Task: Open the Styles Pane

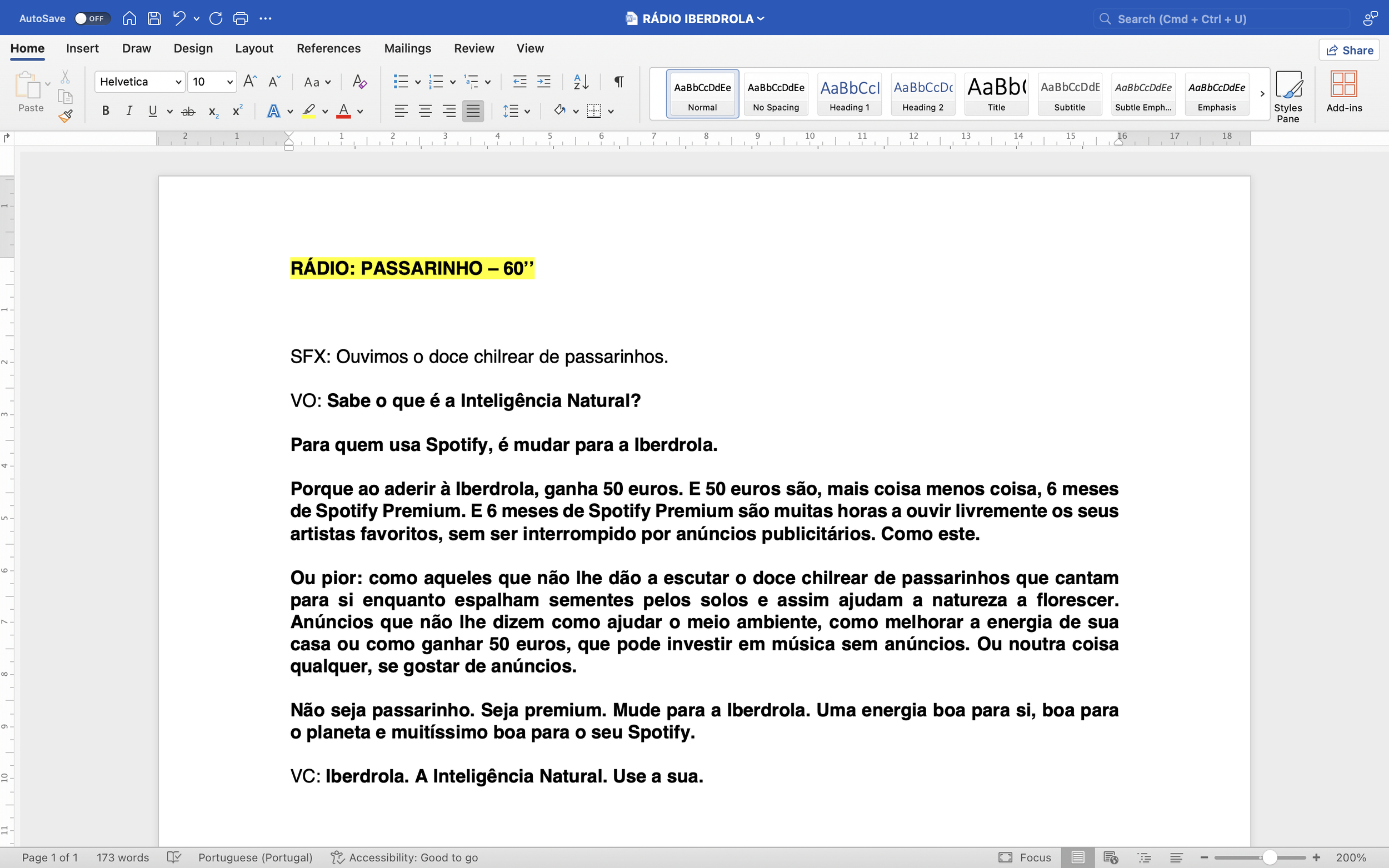Action: (x=1287, y=96)
